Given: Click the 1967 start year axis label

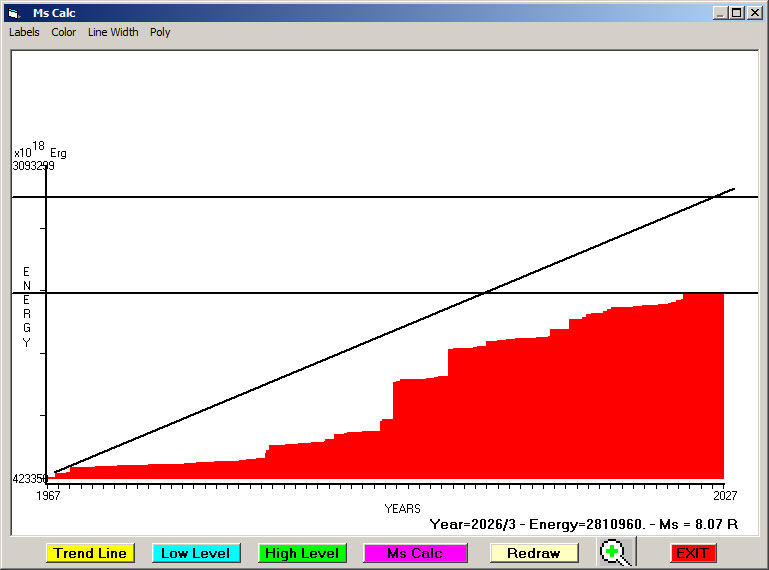Looking at the screenshot, I should 48,495.
